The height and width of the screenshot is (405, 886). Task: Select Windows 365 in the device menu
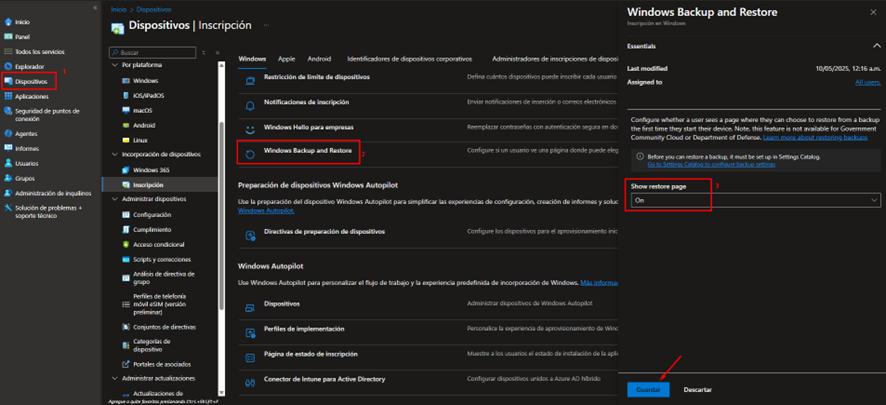click(151, 170)
